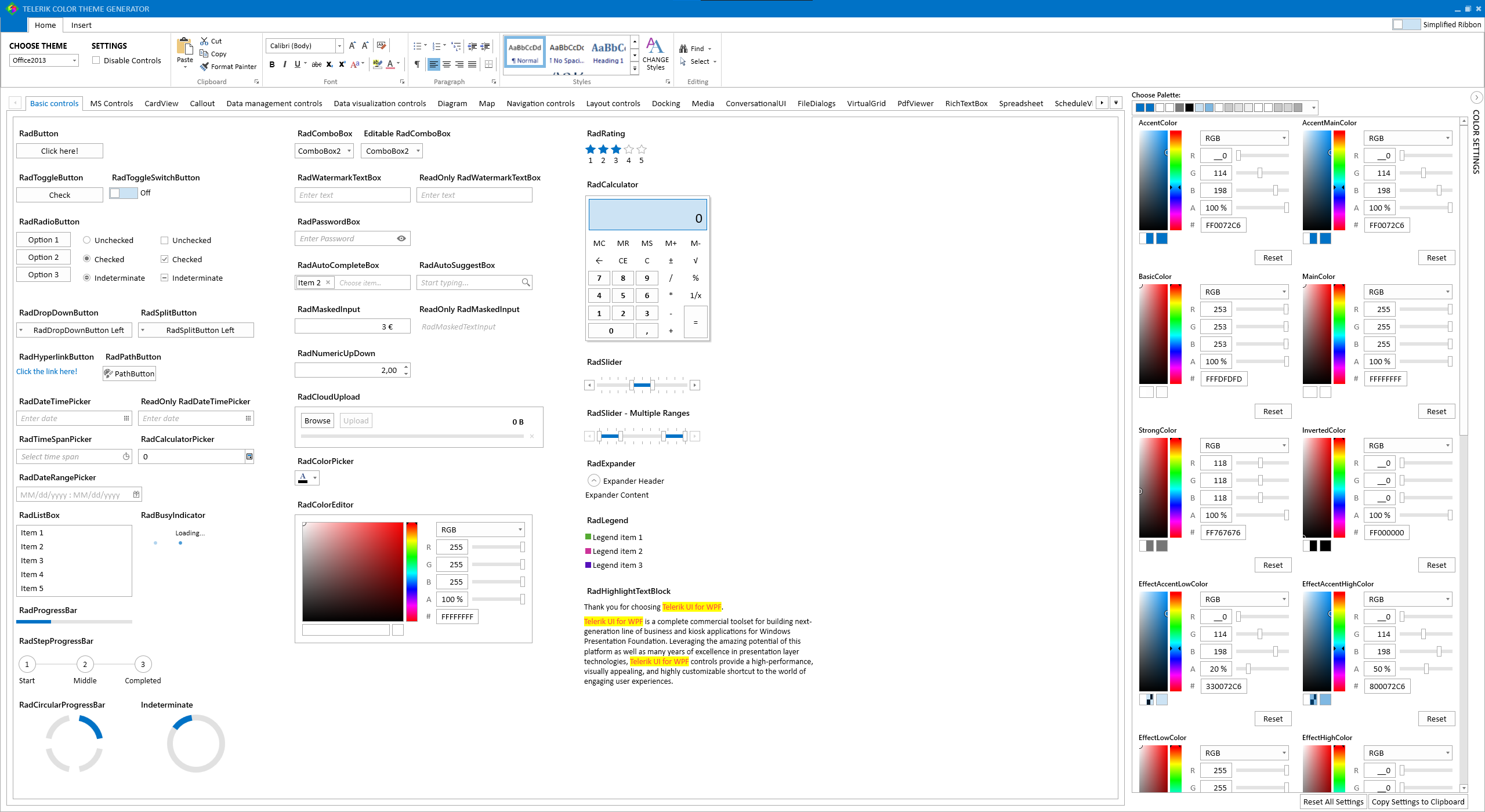Select the Indeterminate radio button
1485x812 pixels.
pyautogui.click(x=87, y=278)
